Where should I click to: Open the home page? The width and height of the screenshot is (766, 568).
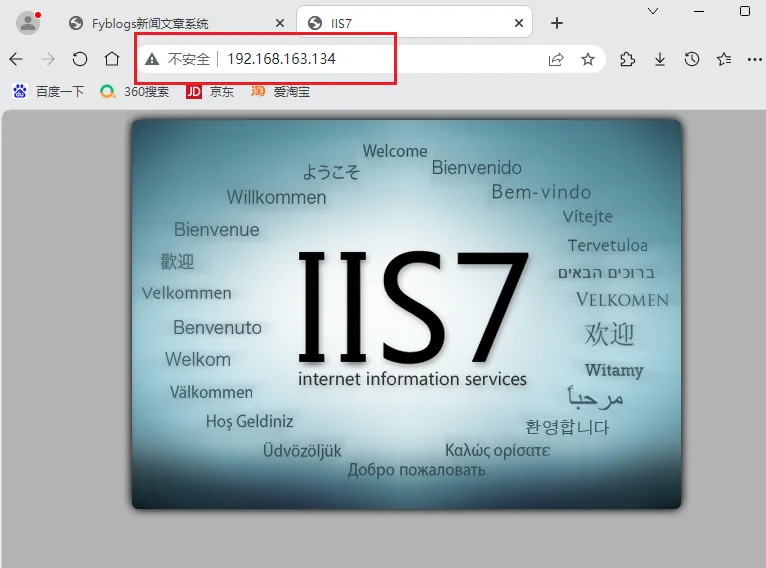pos(112,59)
